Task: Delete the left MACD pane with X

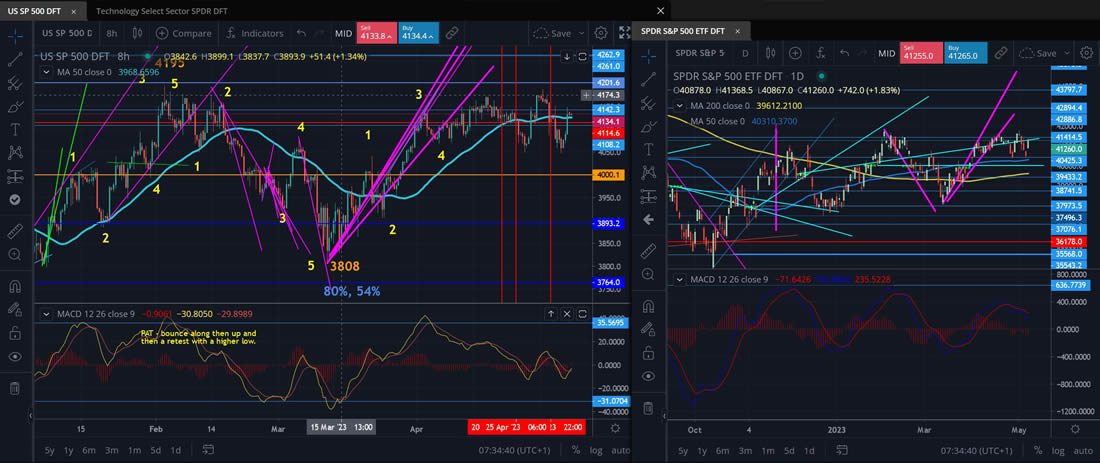Action: [567, 314]
